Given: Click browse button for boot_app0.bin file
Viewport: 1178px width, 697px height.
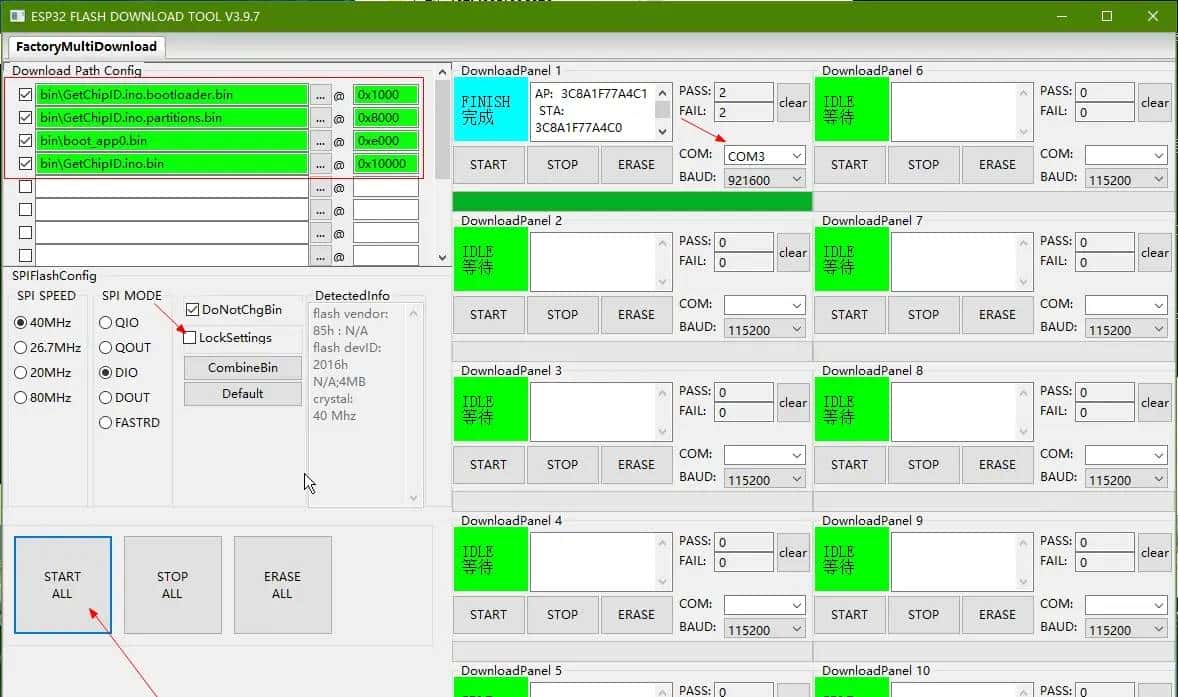Looking at the screenshot, I should (x=320, y=141).
